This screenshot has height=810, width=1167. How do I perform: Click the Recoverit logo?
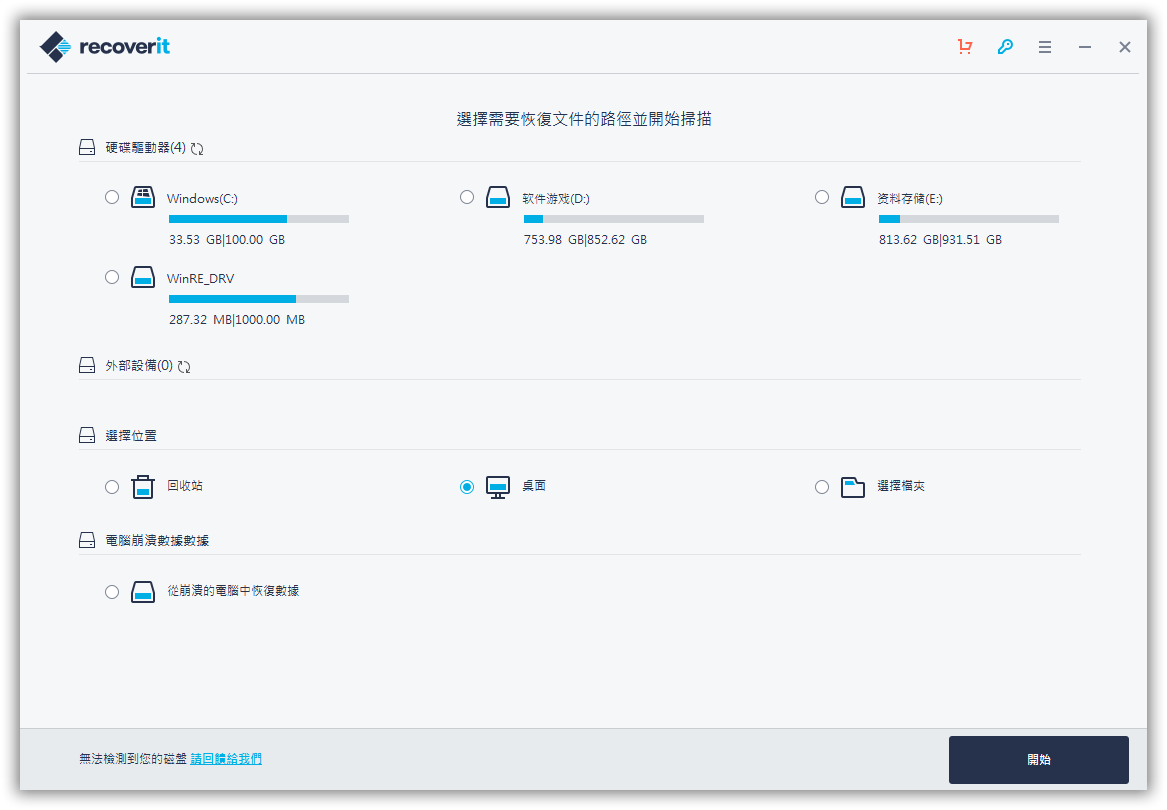pyautogui.click(x=104, y=46)
